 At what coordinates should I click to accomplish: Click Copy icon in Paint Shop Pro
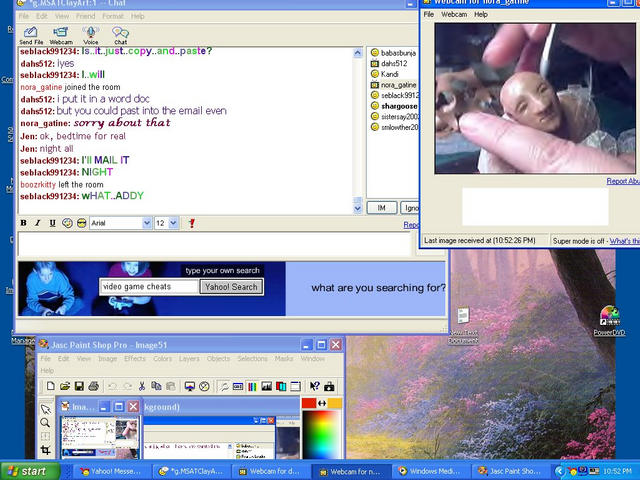click(x=156, y=386)
